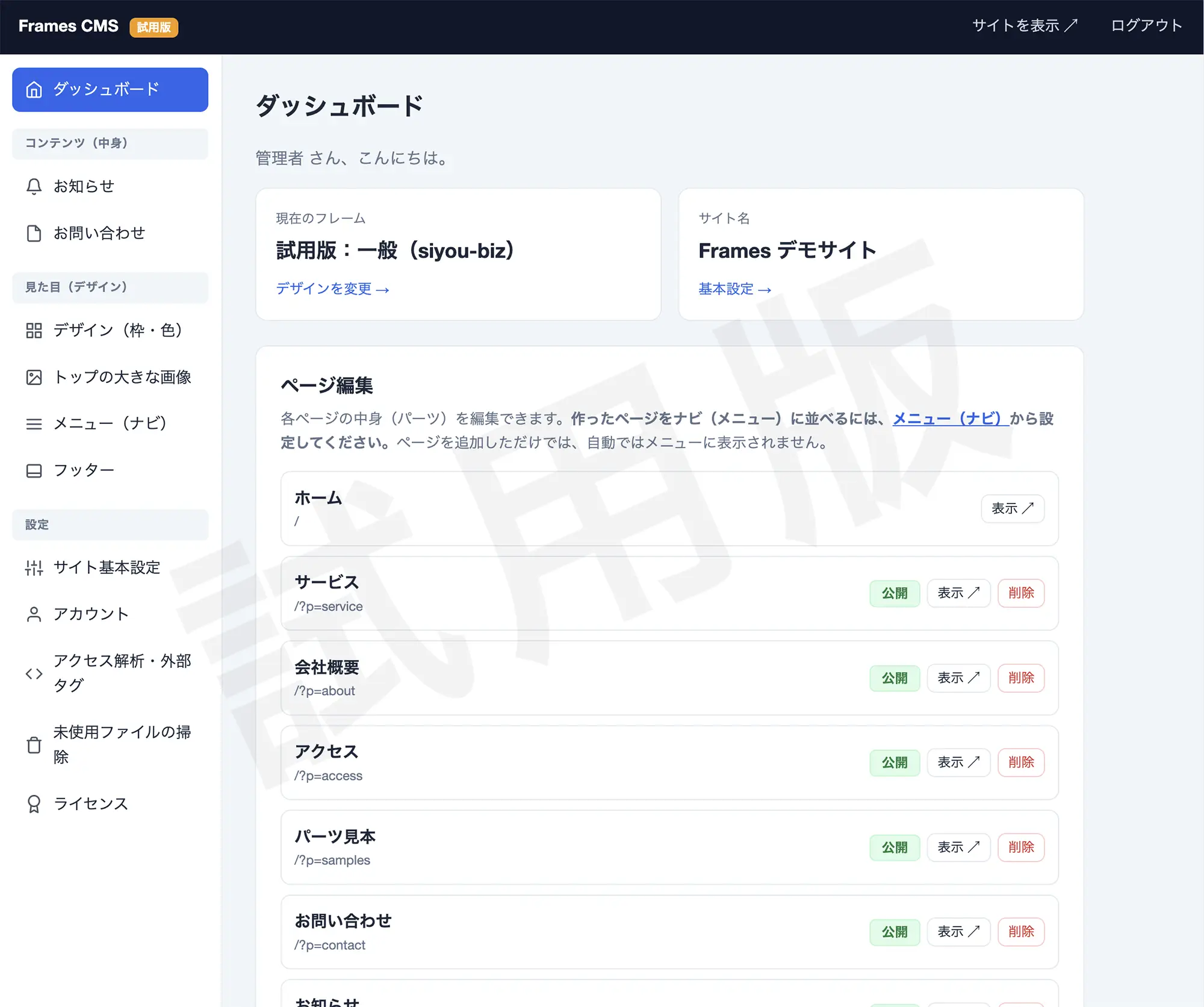The width and height of the screenshot is (1204, 1007).
Task: Click the bell icon next to お知らせ
Action: pyautogui.click(x=34, y=187)
